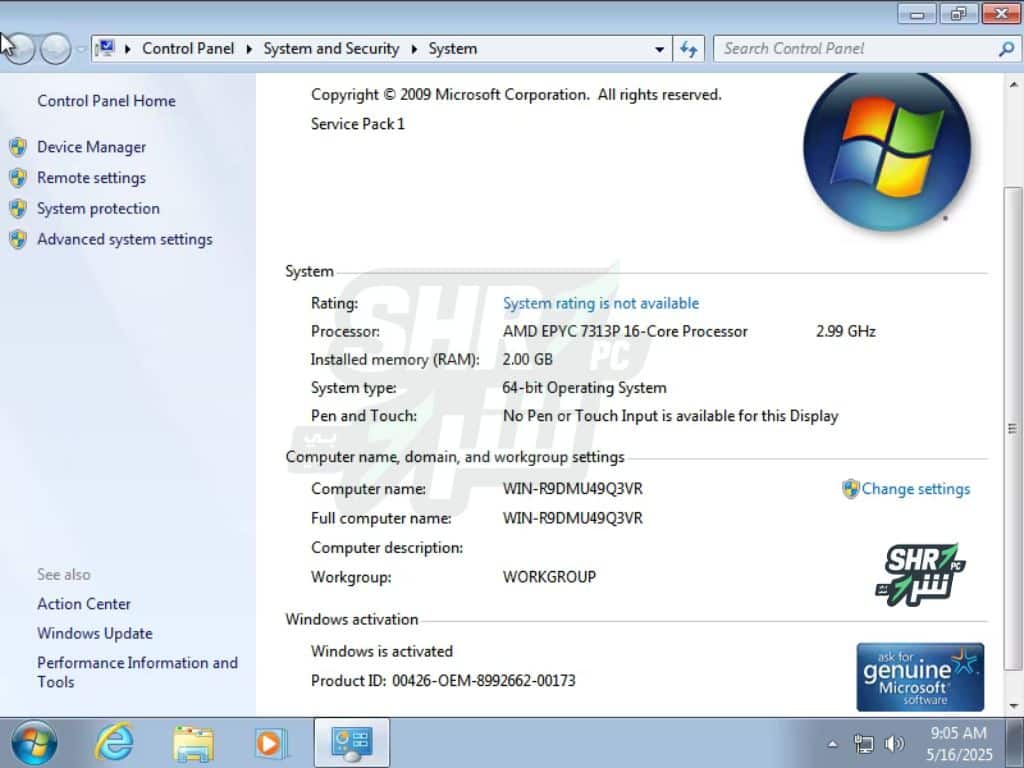
Task: Click the shield icon next to Change settings
Action: pyautogui.click(x=850, y=488)
